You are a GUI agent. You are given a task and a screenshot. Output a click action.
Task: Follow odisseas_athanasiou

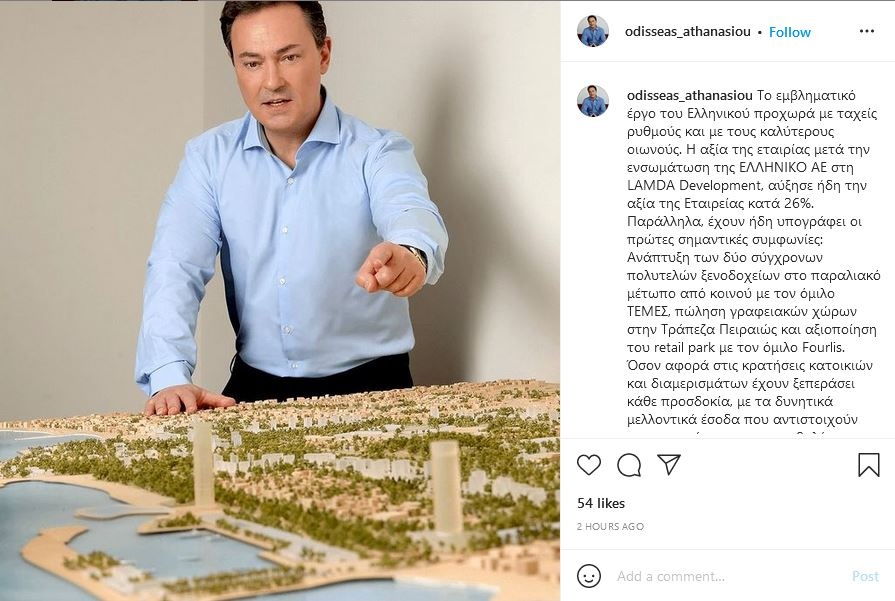click(x=789, y=32)
